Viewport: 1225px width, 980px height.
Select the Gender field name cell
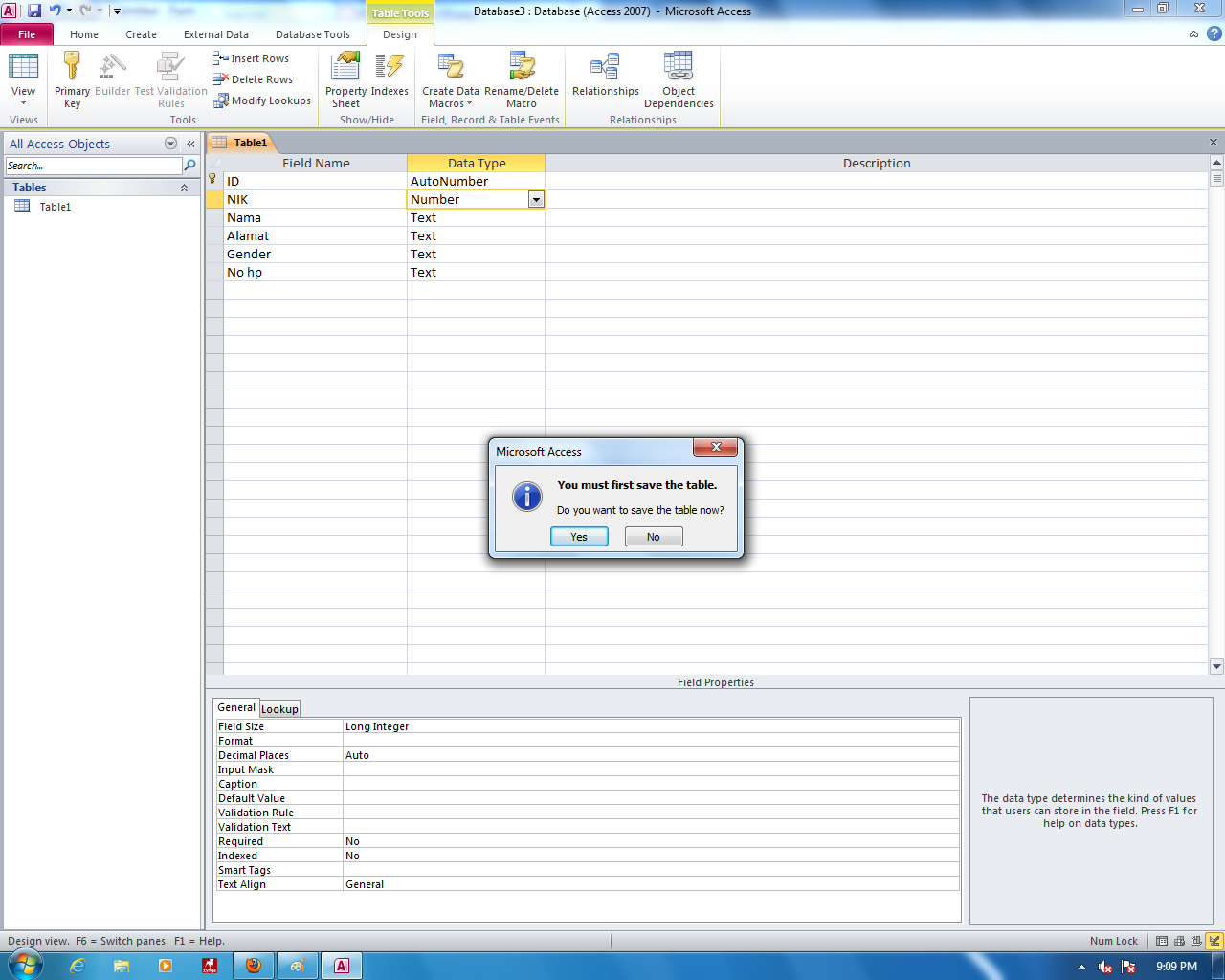315,254
